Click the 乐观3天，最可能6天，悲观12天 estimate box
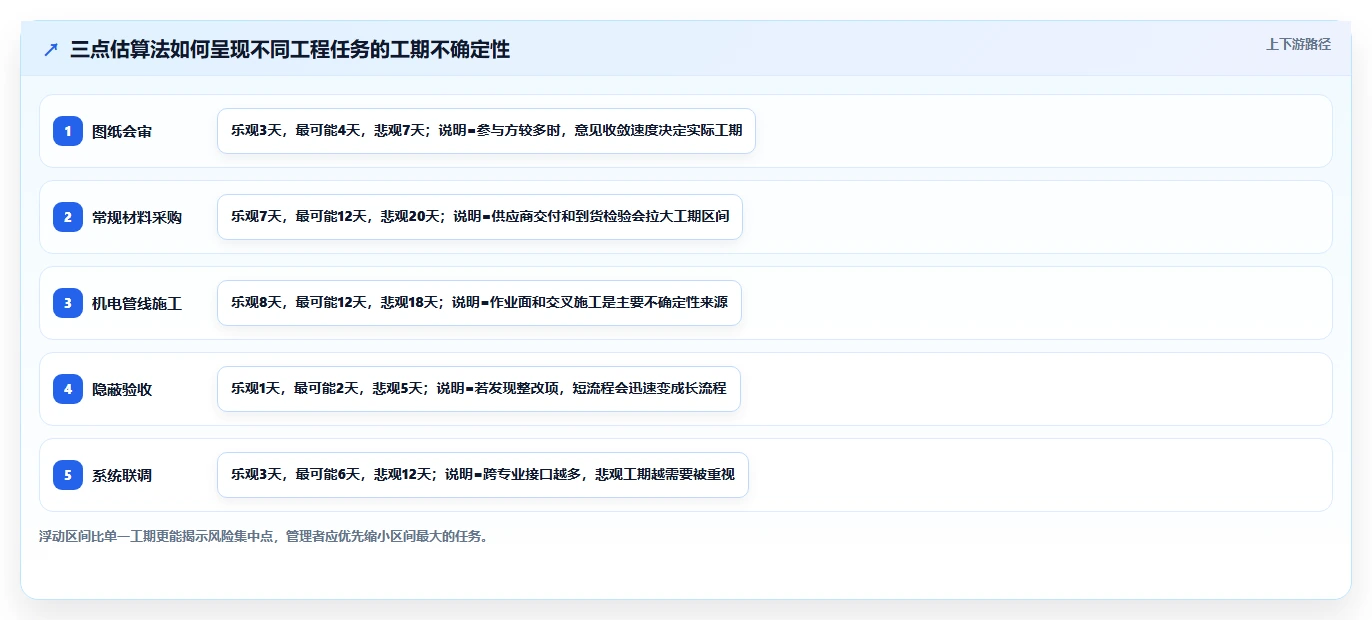This screenshot has width=1372, height=620. click(x=483, y=475)
